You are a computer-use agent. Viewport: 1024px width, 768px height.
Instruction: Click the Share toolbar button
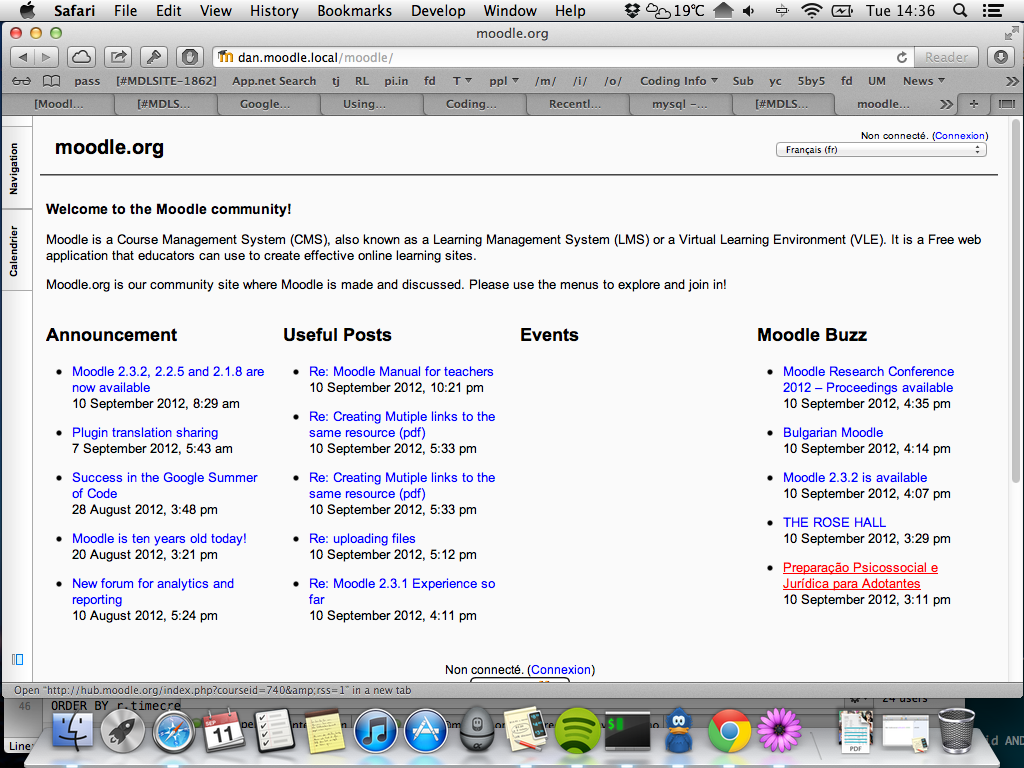tap(118, 57)
